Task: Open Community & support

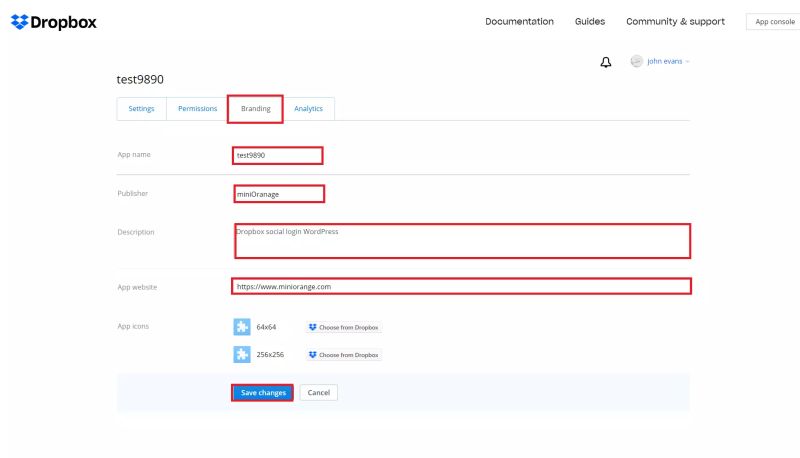Action: tap(676, 21)
